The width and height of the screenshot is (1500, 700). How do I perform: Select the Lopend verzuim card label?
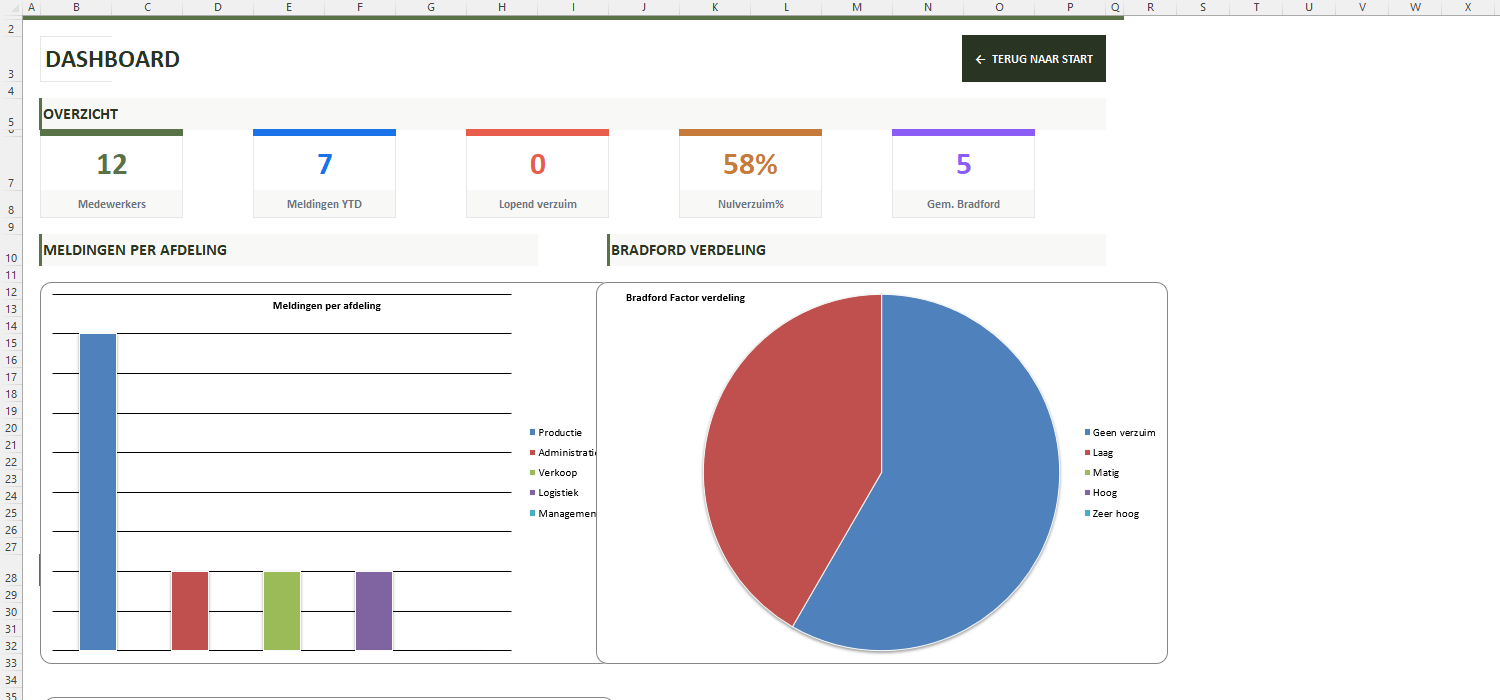click(538, 204)
